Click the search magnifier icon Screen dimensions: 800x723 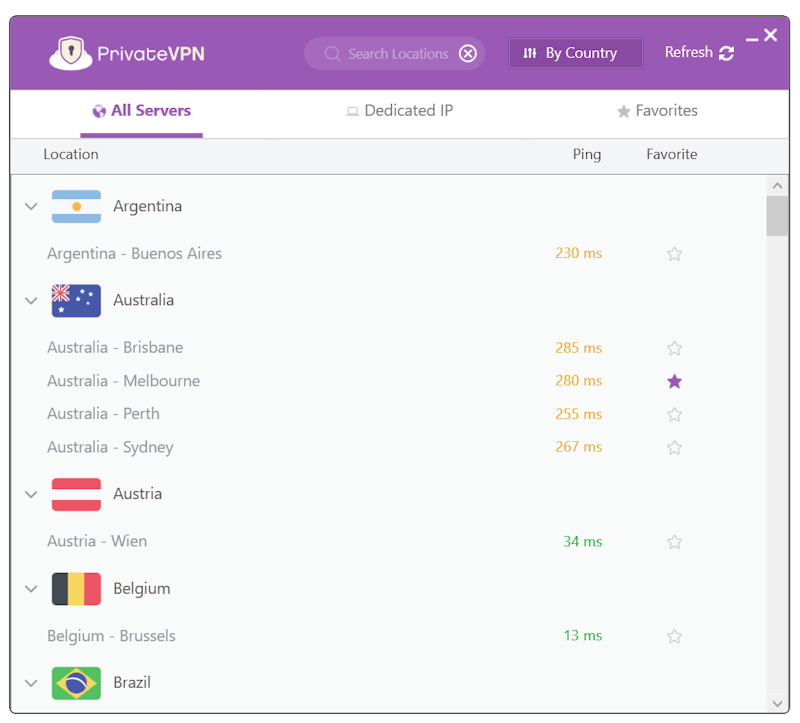pos(332,54)
